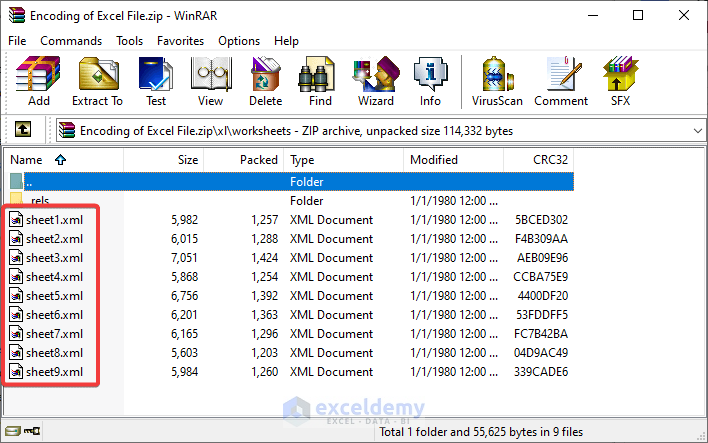Add an archive Comment

coord(562,74)
